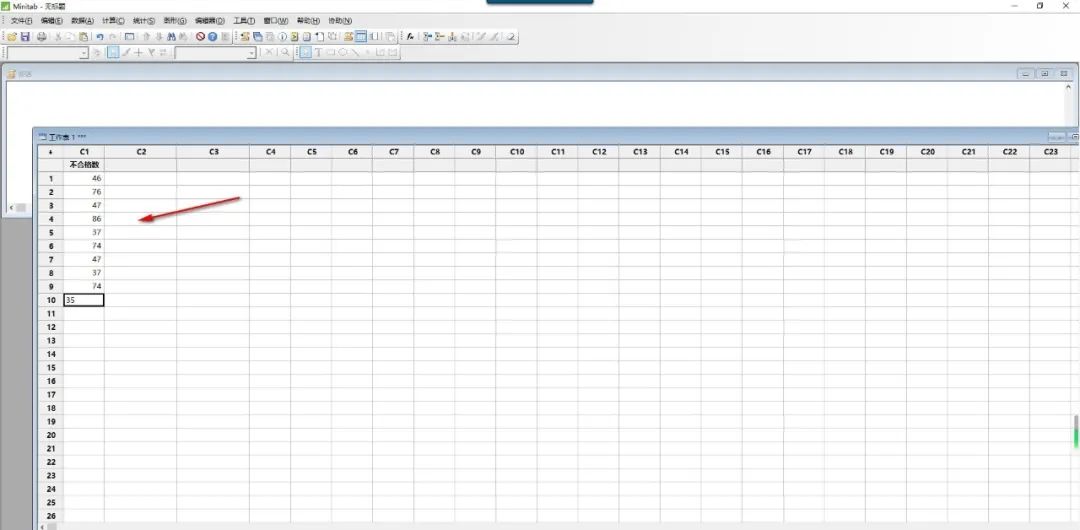Viewport: 1080px width, 530px height.
Task: Open the 图形(G) menu
Action: click(174, 21)
